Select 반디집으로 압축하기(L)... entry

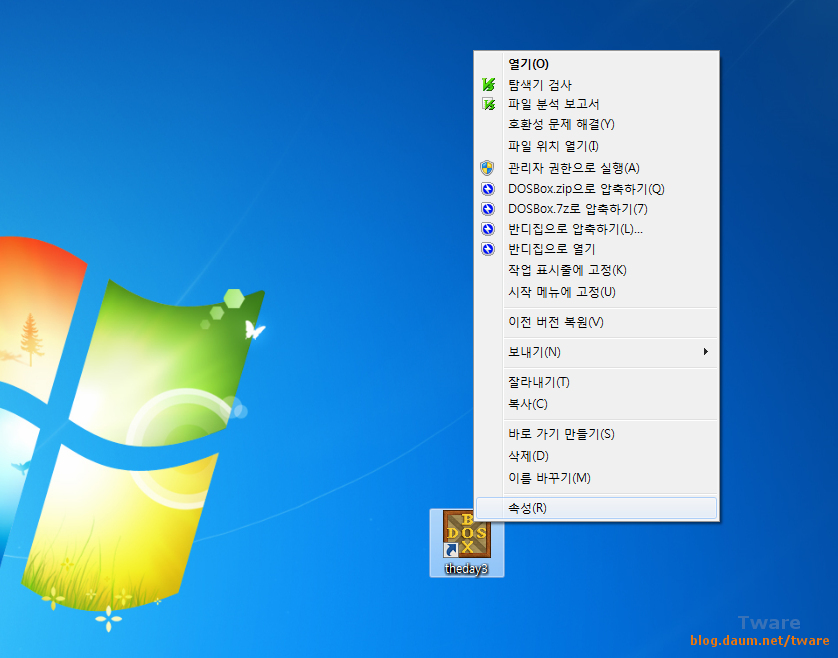tap(596, 229)
